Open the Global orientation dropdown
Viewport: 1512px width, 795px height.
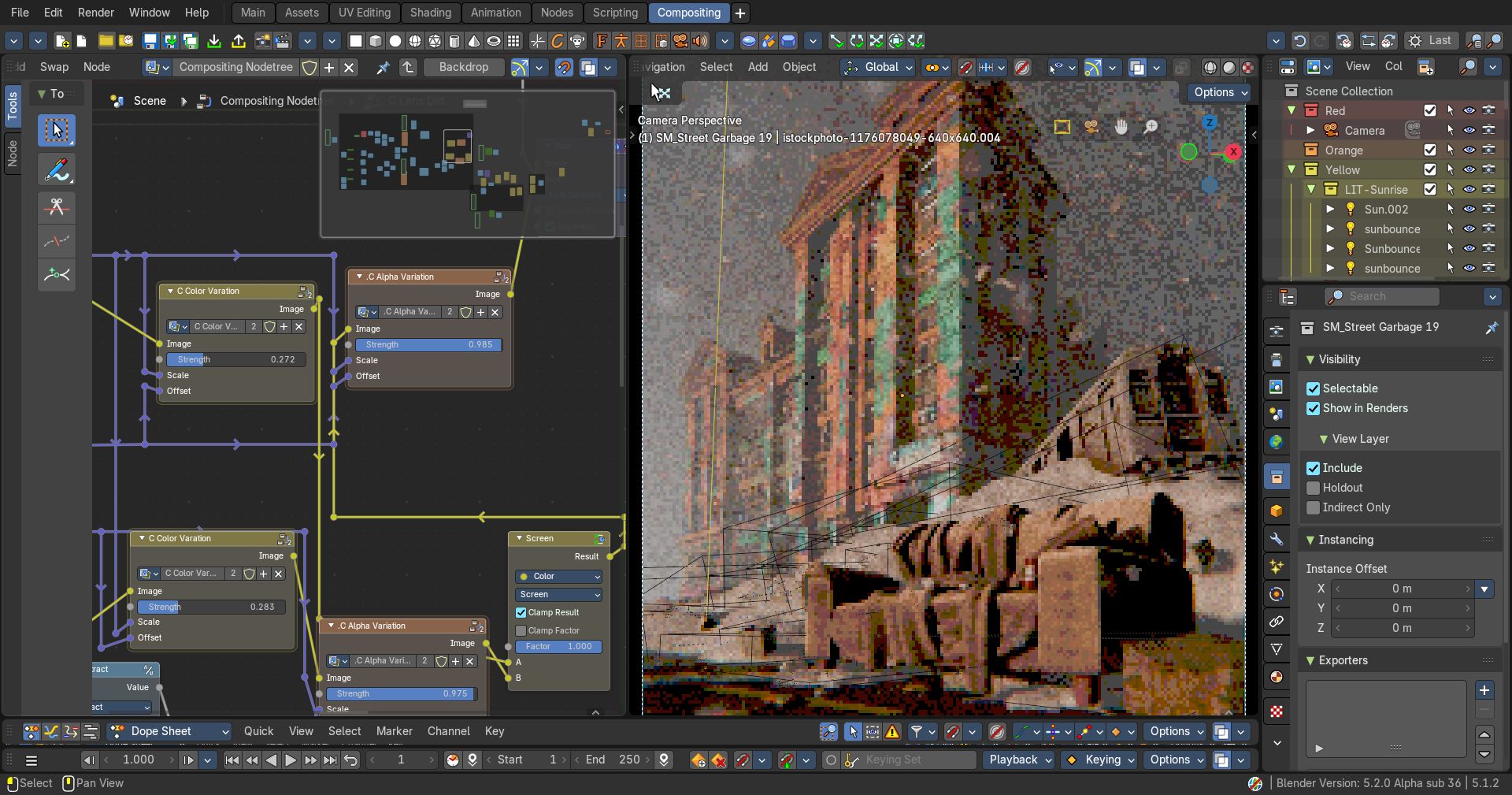[x=877, y=68]
